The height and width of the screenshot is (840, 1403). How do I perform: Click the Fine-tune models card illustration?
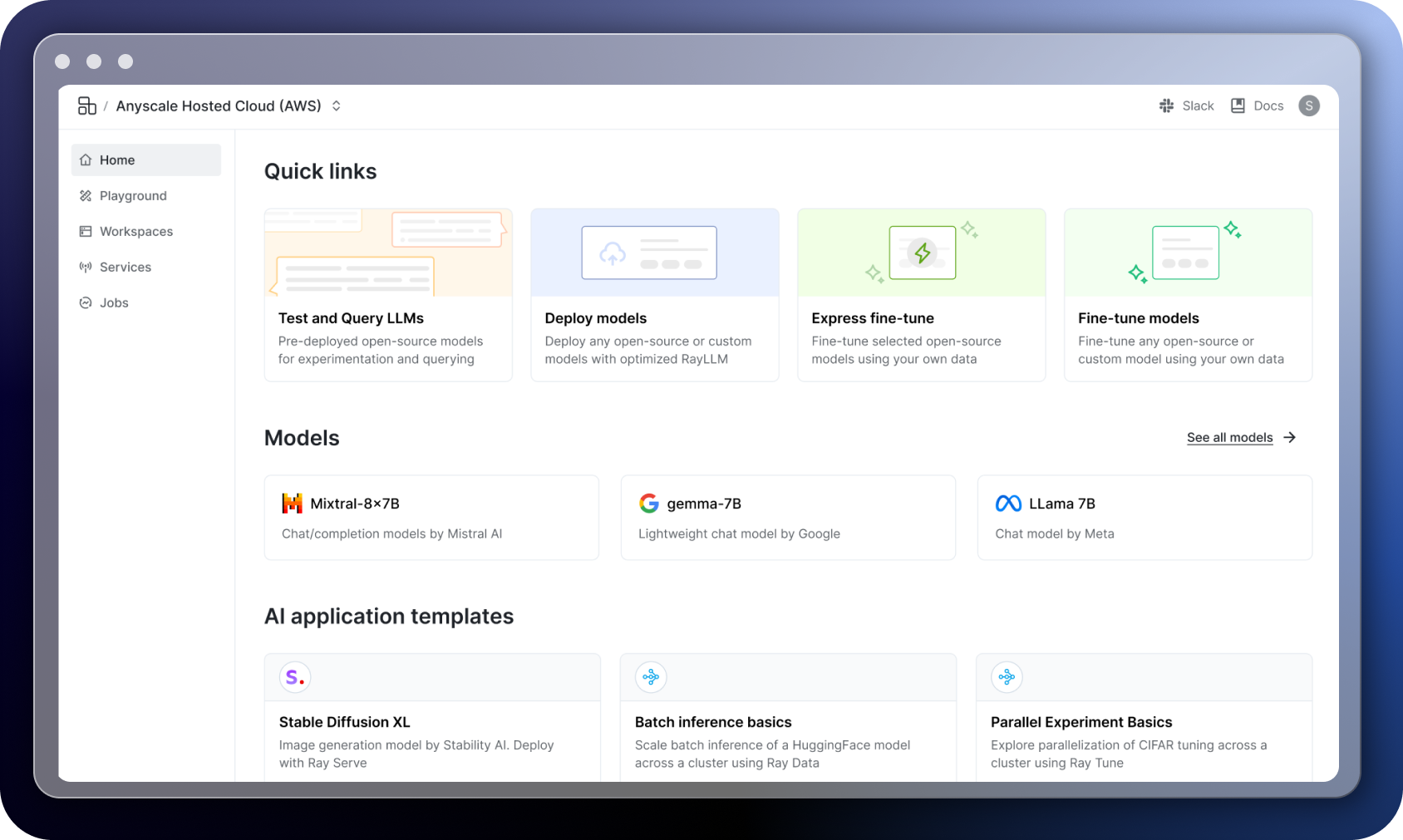tap(1189, 253)
